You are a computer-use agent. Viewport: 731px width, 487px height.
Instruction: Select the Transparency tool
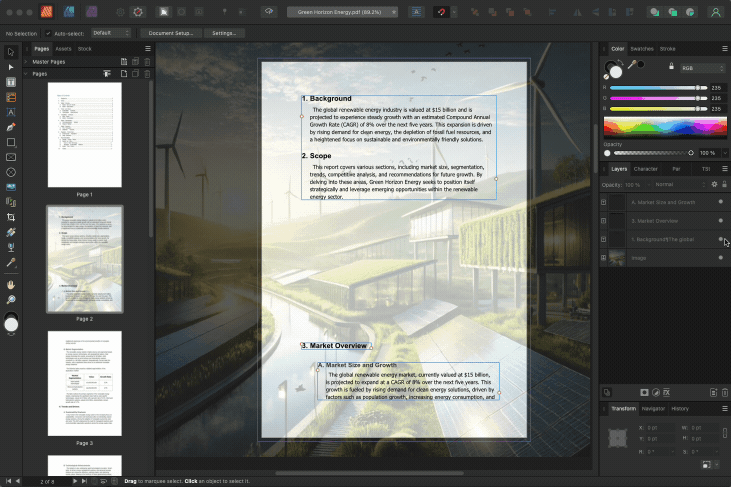(11, 247)
